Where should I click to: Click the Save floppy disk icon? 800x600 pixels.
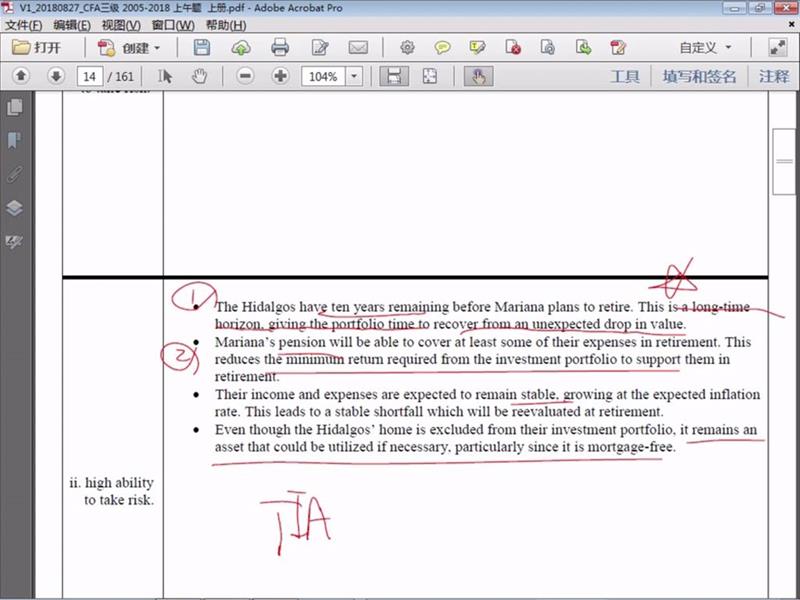coord(202,47)
